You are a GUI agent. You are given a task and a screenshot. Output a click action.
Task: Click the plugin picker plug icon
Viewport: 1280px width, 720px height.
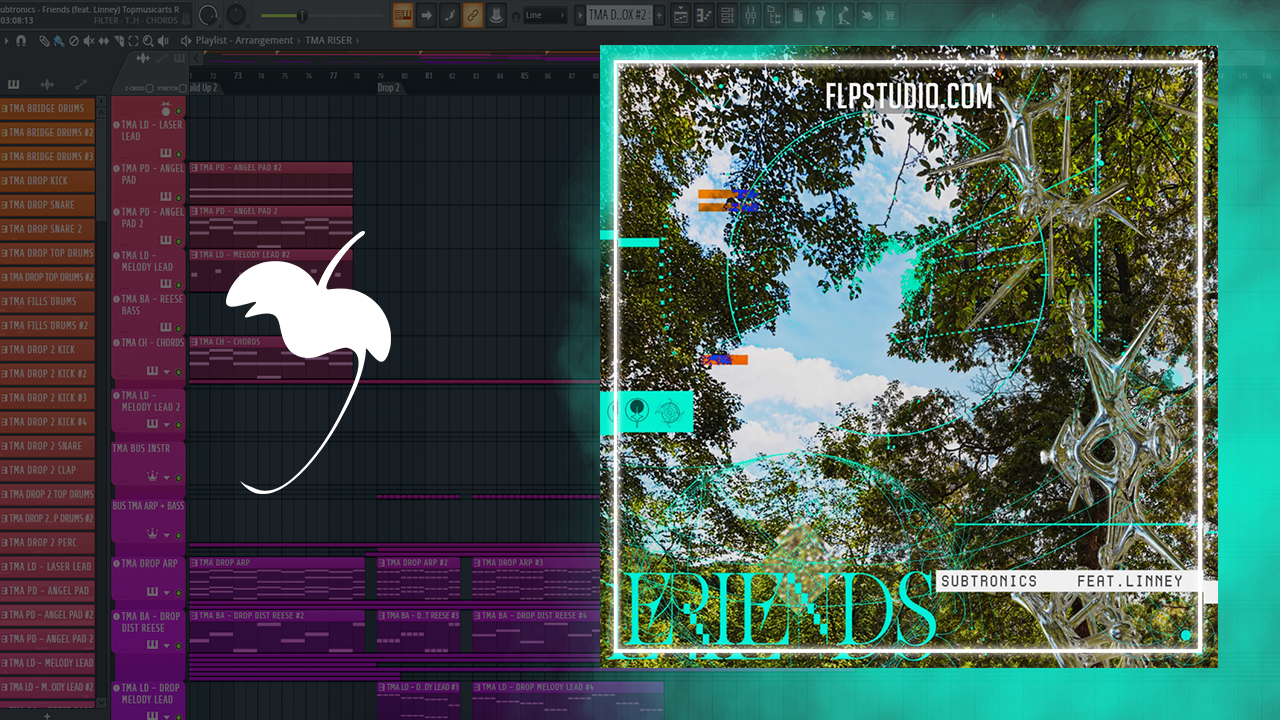click(x=820, y=15)
